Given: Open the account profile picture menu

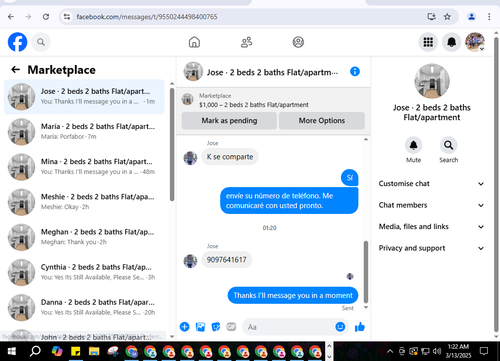Looking at the screenshot, I should pos(475,42).
